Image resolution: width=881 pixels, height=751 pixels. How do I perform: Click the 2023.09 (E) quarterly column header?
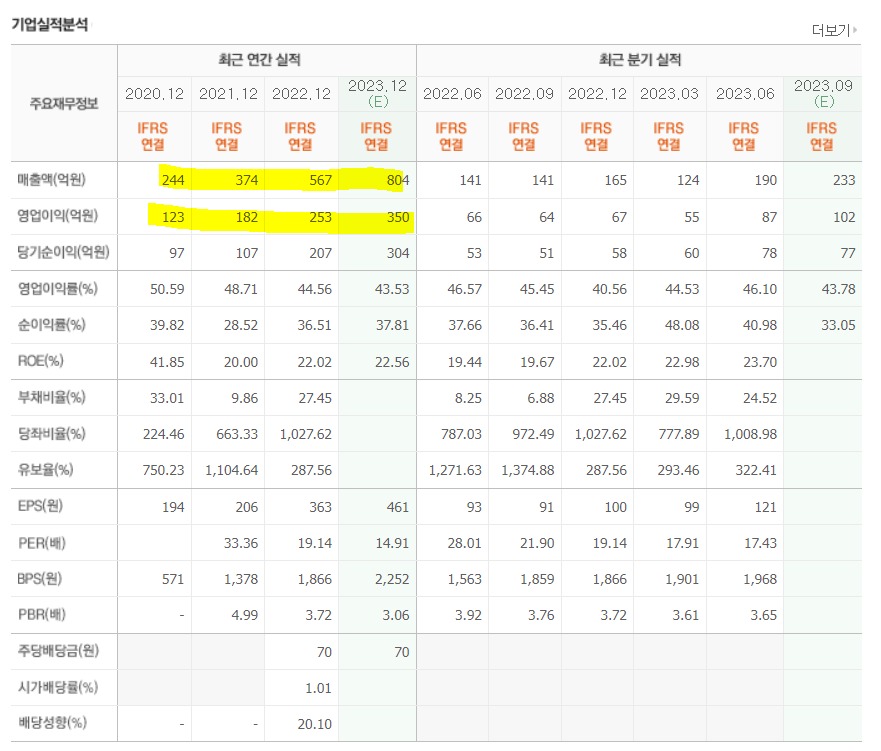point(823,93)
